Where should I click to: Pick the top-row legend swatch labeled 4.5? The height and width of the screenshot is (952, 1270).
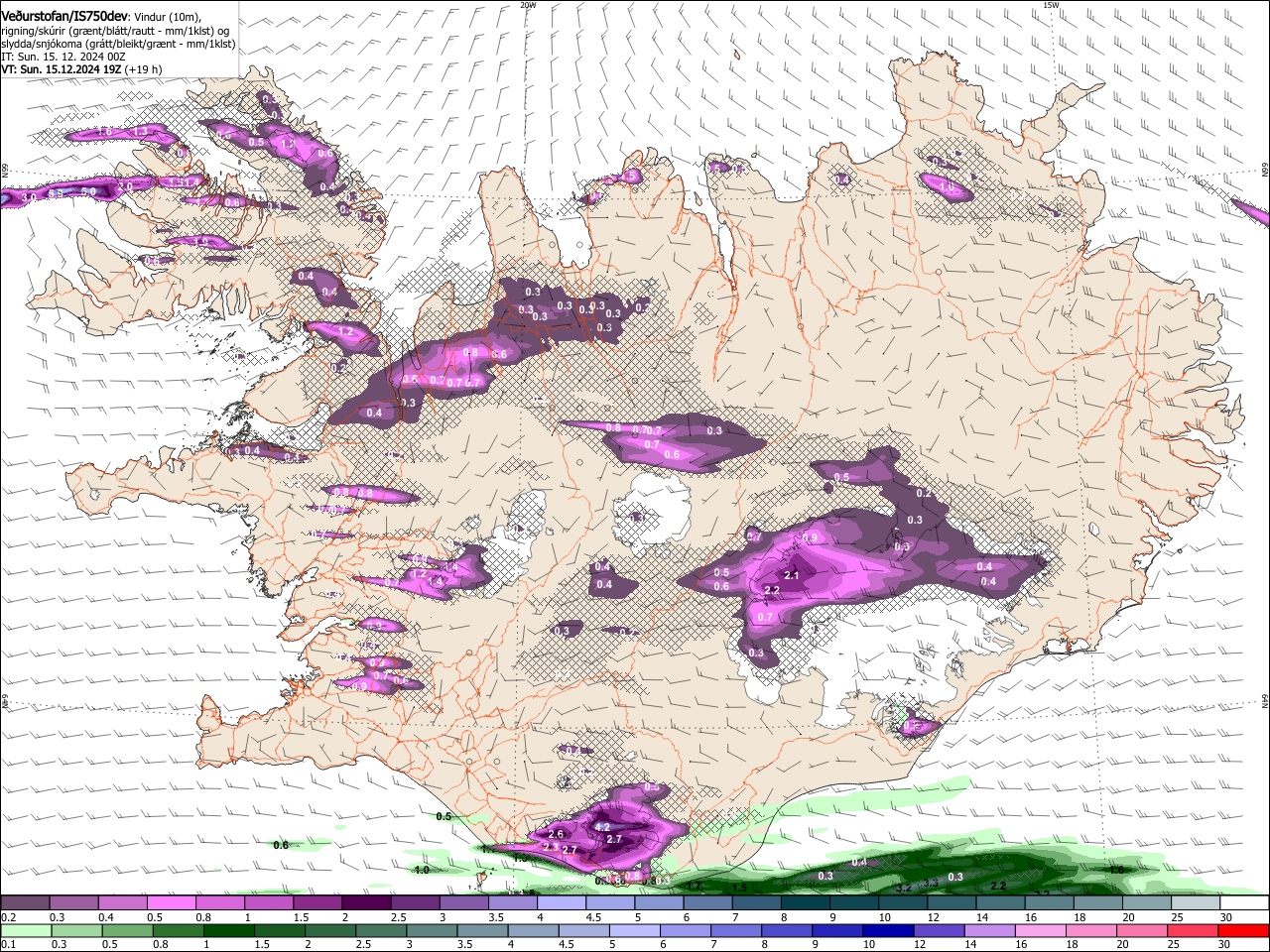pyautogui.click(x=610, y=902)
